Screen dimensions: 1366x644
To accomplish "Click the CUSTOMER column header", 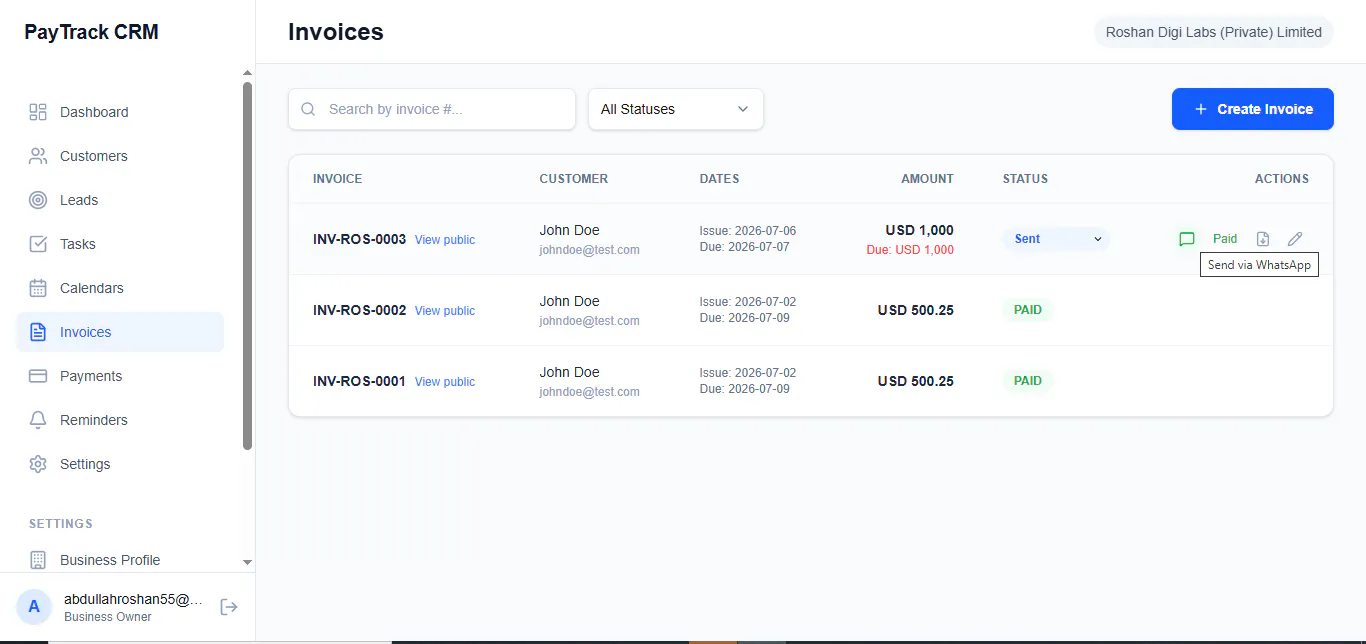I will point(574,179).
